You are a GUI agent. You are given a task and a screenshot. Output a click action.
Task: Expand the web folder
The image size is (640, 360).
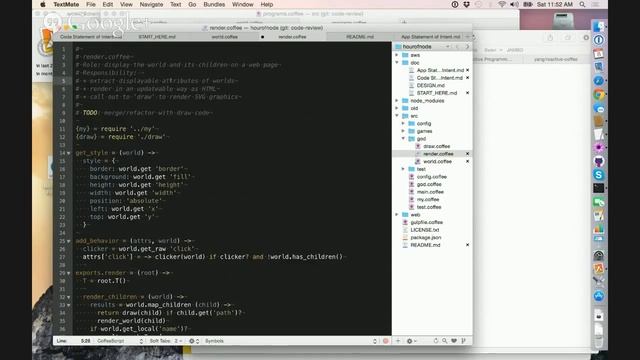click(397, 215)
